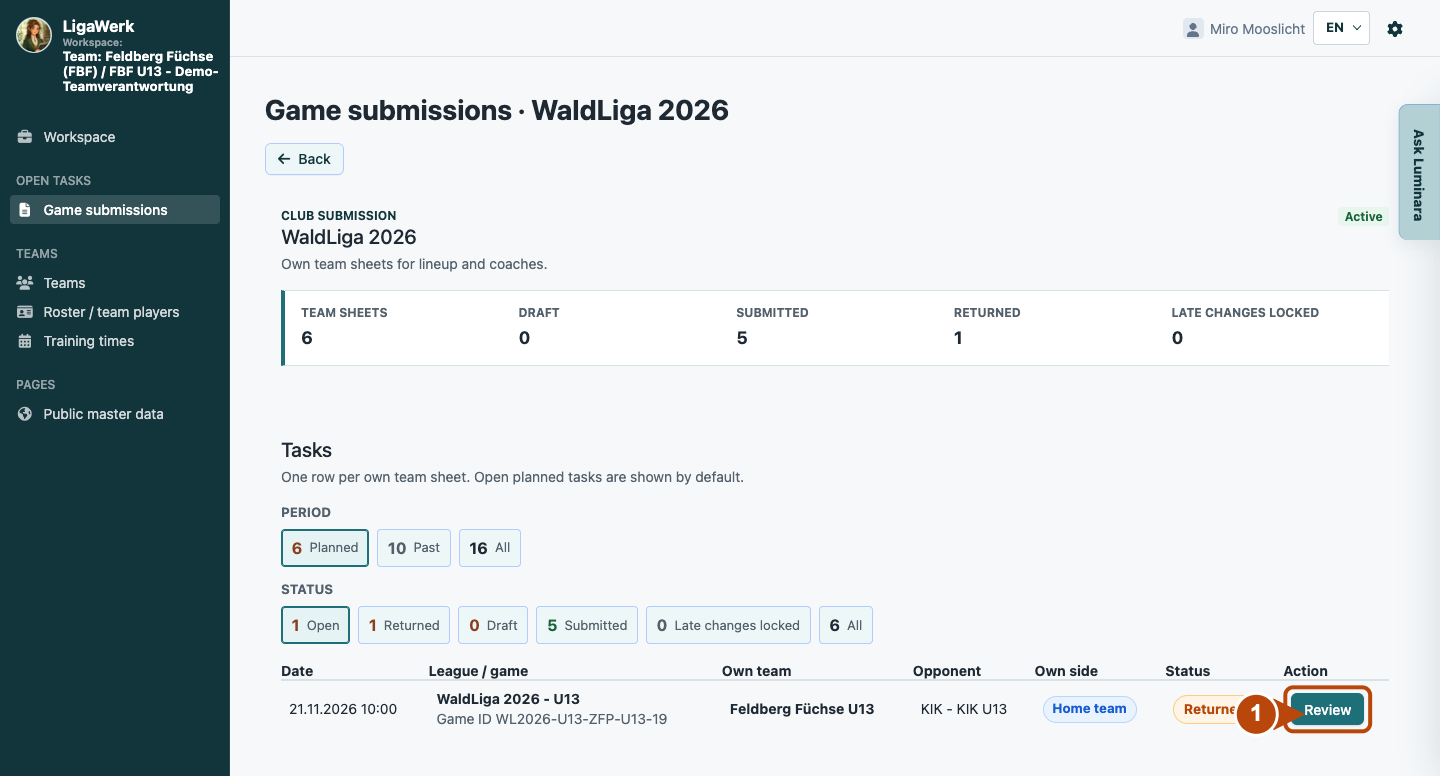This screenshot has width=1440, height=776.
Task: Click the date 21.11.2026 10:00
Action: (343, 709)
